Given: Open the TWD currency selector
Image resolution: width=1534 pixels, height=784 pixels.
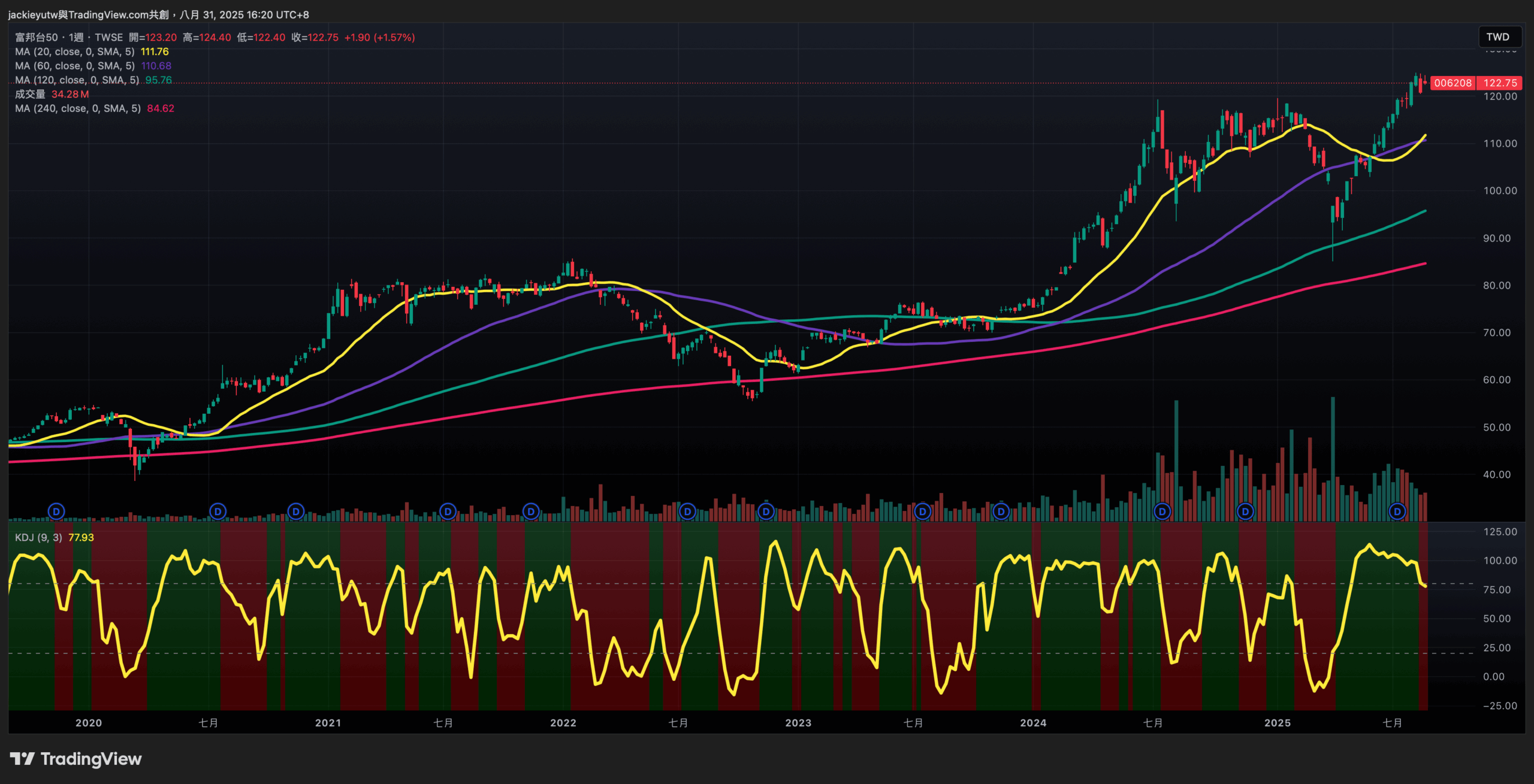Looking at the screenshot, I should tap(1497, 37).
